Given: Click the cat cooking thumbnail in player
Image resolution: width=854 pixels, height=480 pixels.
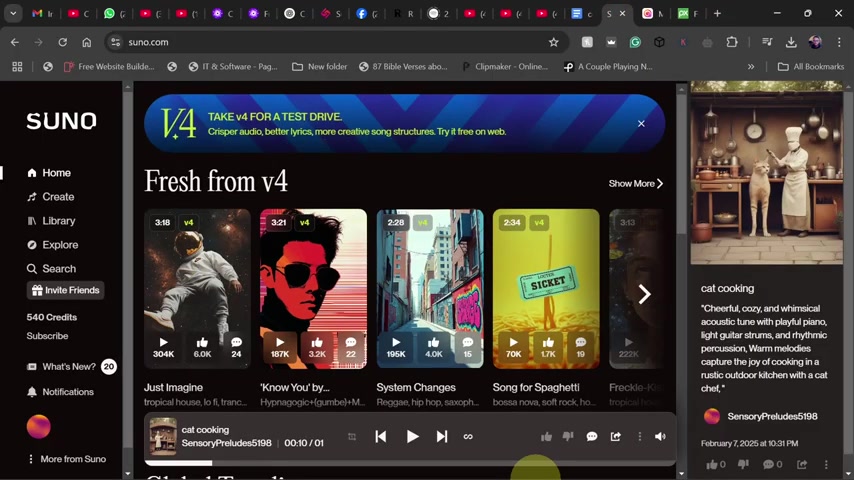Looking at the screenshot, I should click(x=163, y=436).
